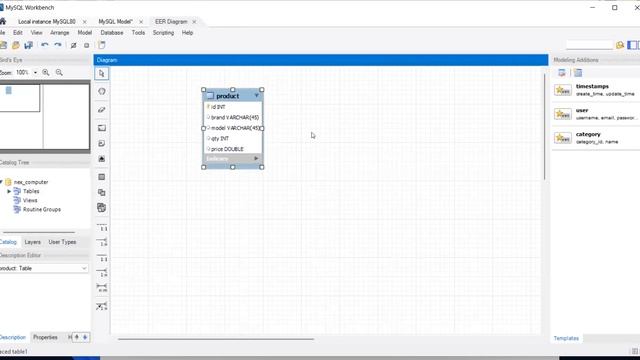Open a model file with folder icon
This screenshot has height=360, width=640.
coord(16,45)
